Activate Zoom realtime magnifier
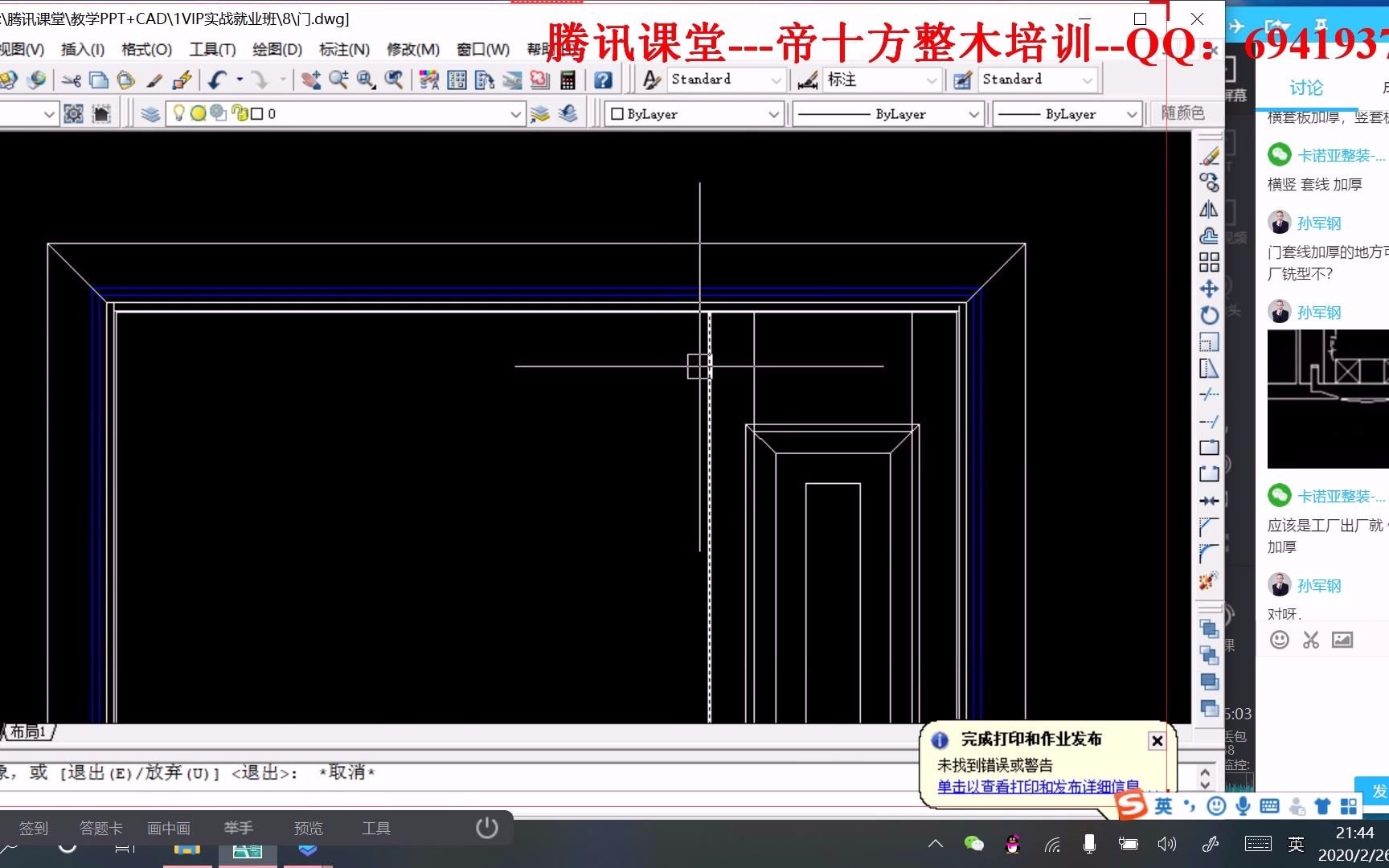This screenshot has height=868, width=1389. [x=338, y=80]
